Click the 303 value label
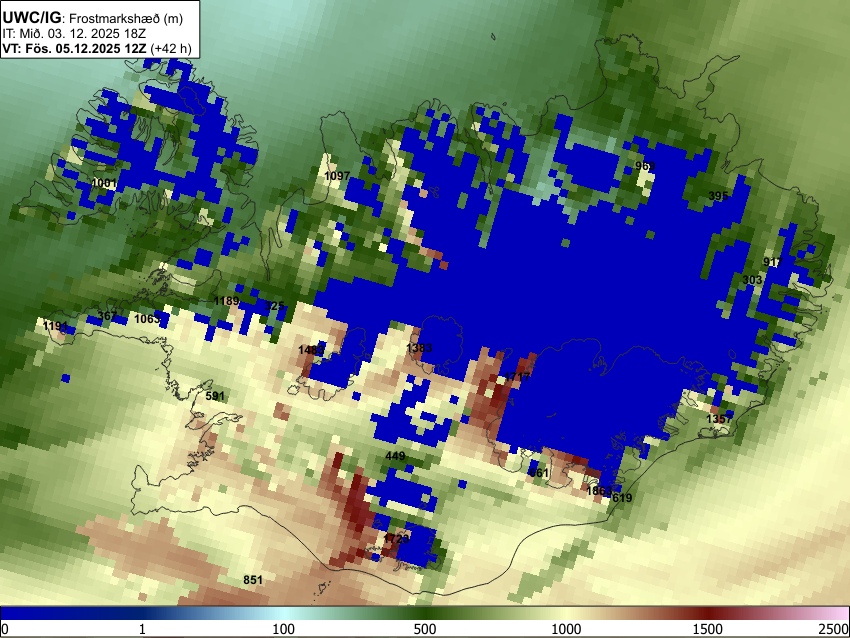The width and height of the screenshot is (850, 638). pos(752,280)
